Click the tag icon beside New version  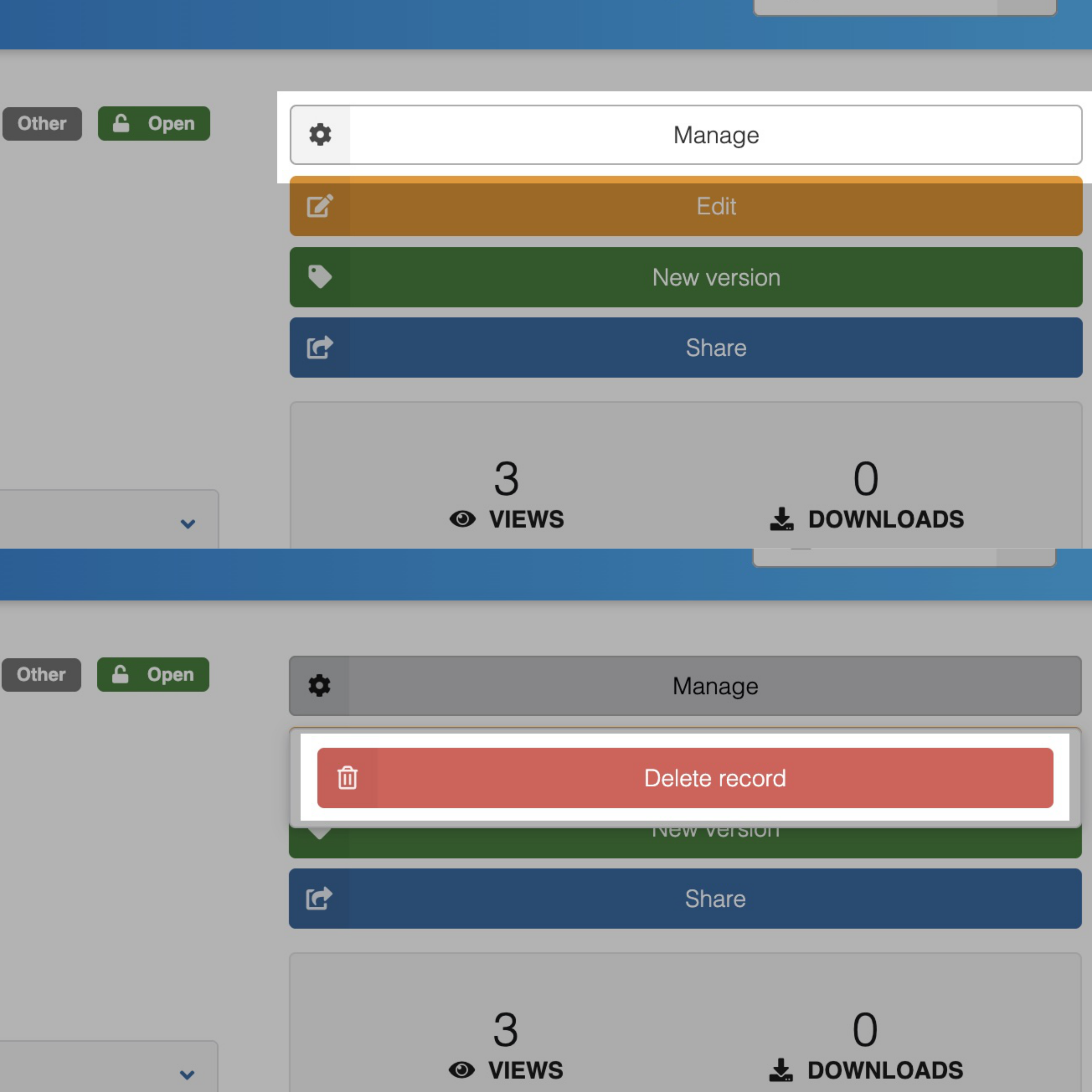point(320,277)
